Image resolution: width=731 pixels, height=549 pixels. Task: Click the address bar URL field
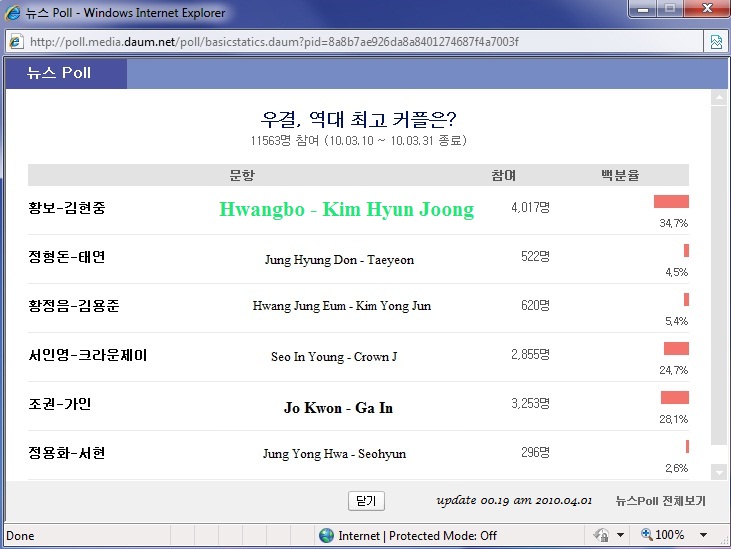(354, 42)
